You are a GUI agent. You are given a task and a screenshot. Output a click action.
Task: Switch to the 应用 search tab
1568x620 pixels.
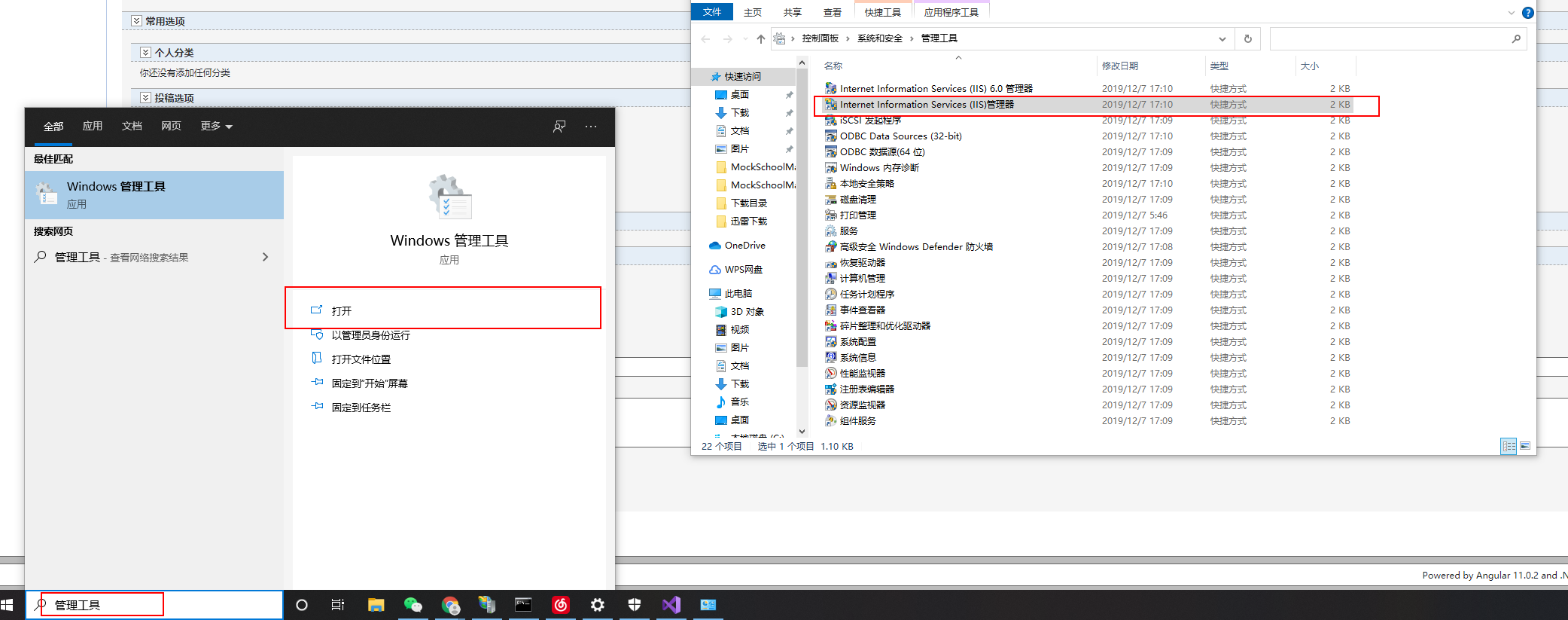[x=93, y=127]
